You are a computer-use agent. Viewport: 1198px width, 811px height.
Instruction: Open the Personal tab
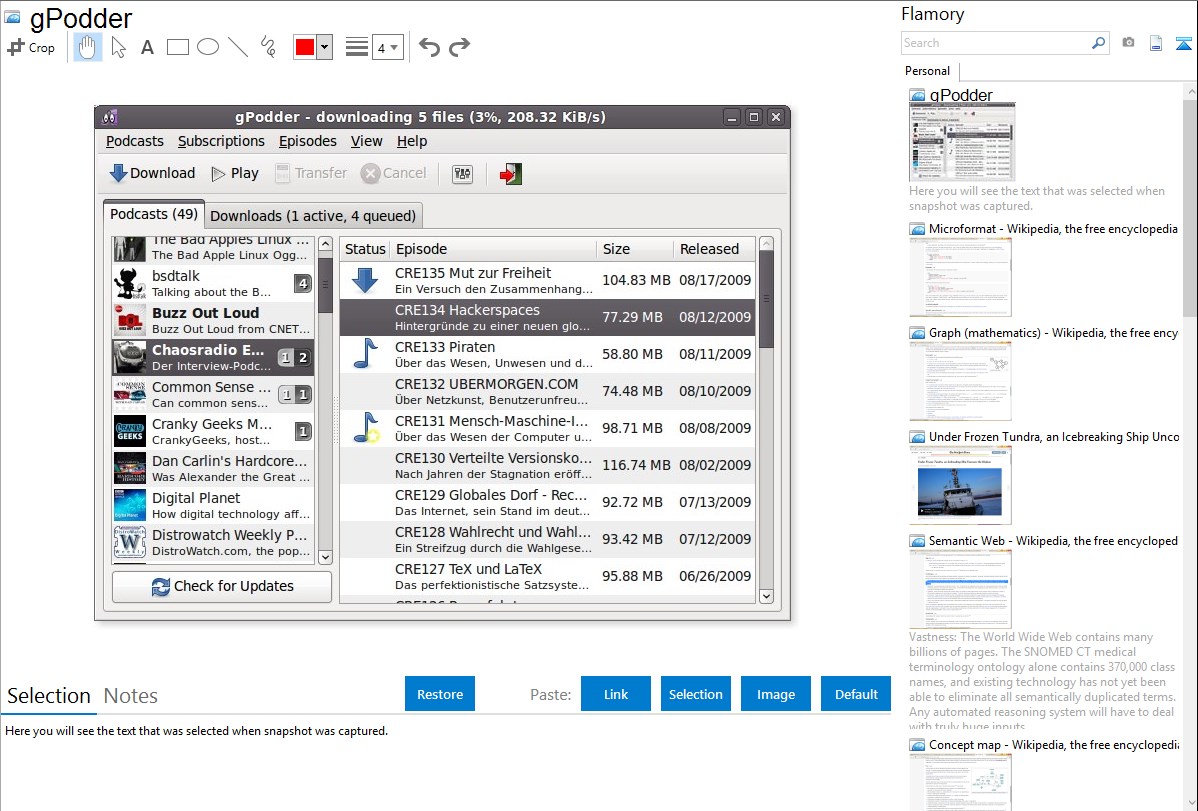[x=928, y=71]
